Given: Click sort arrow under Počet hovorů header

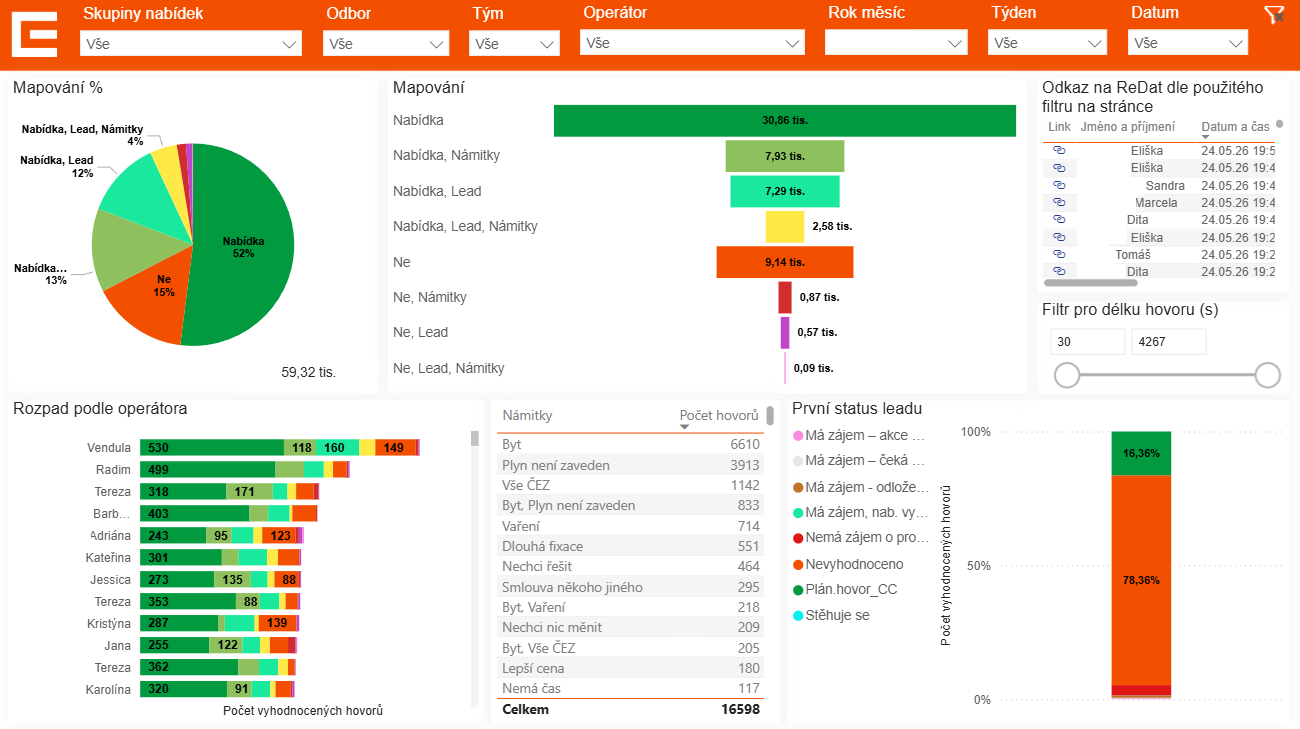Looking at the screenshot, I should [685, 427].
